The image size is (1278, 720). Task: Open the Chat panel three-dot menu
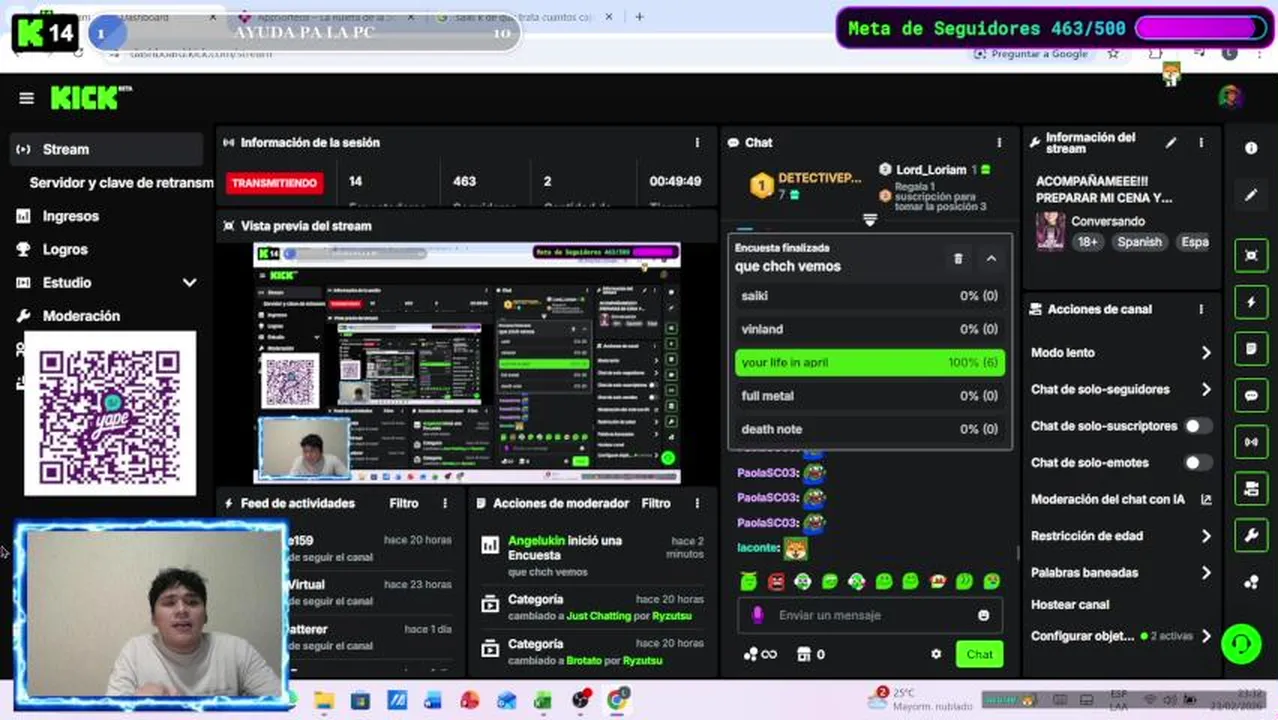click(998, 143)
